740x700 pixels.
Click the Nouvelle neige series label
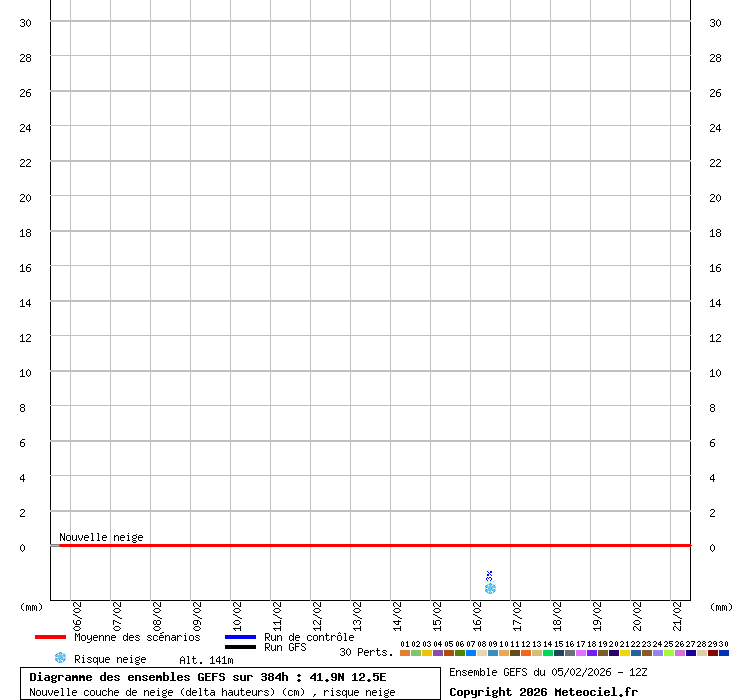[101, 537]
